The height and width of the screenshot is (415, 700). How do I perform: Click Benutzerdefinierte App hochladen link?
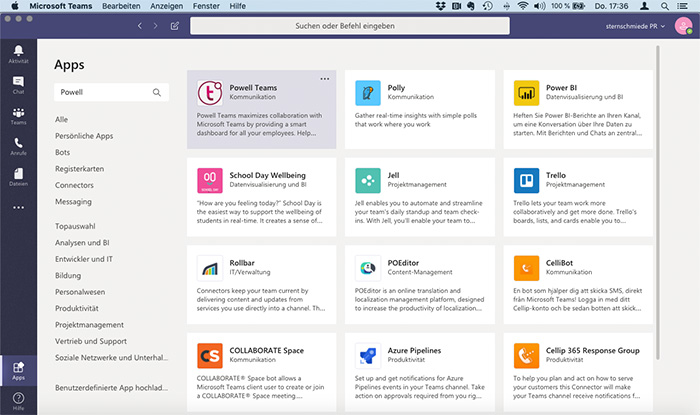(x=109, y=387)
